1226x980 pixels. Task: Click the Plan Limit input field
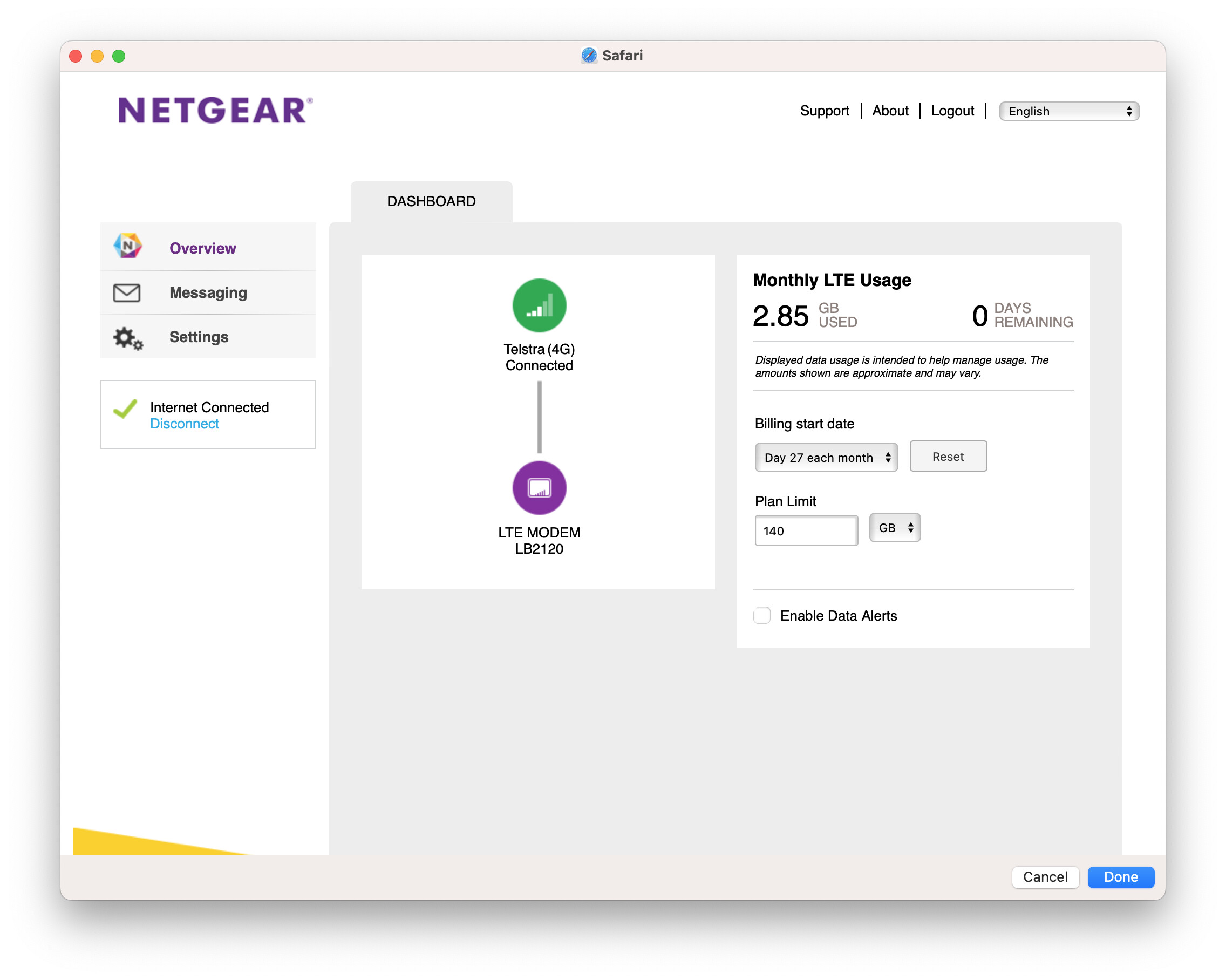(806, 530)
